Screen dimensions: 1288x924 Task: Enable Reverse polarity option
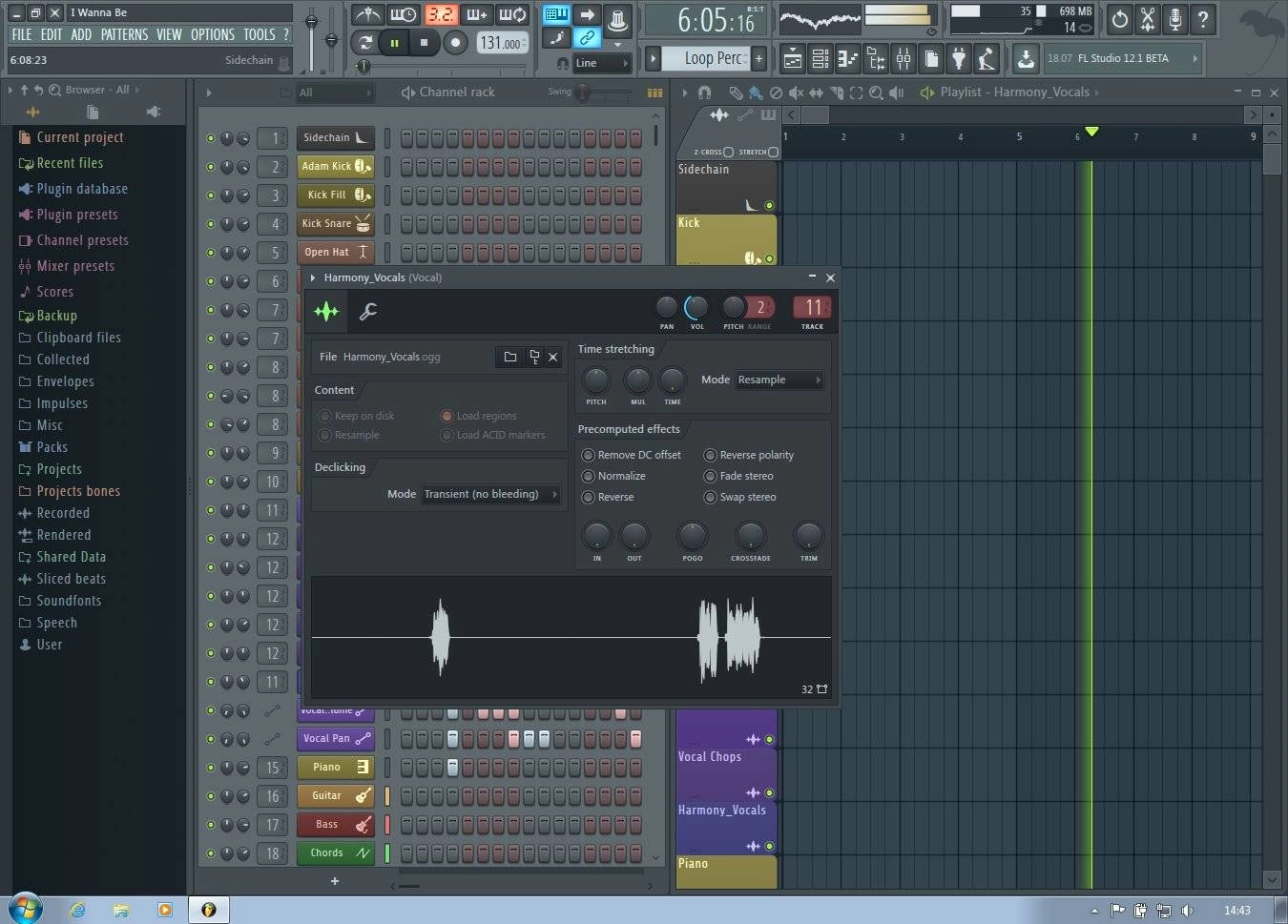(749, 455)
